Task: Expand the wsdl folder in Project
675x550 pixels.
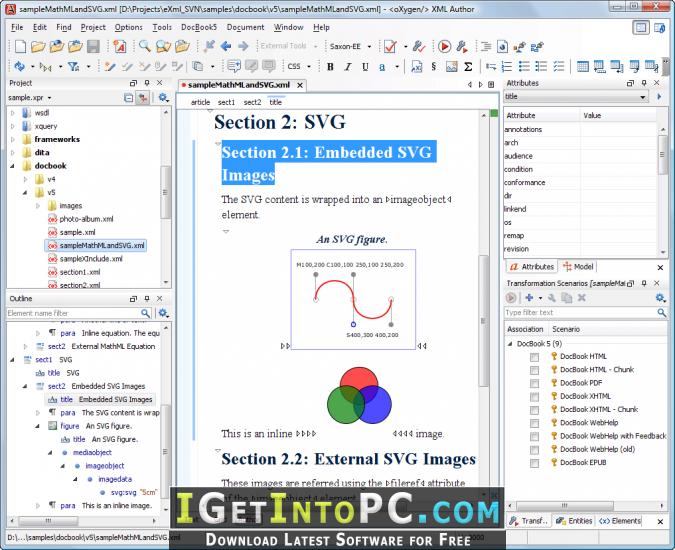Action: [x=13, y=113]
